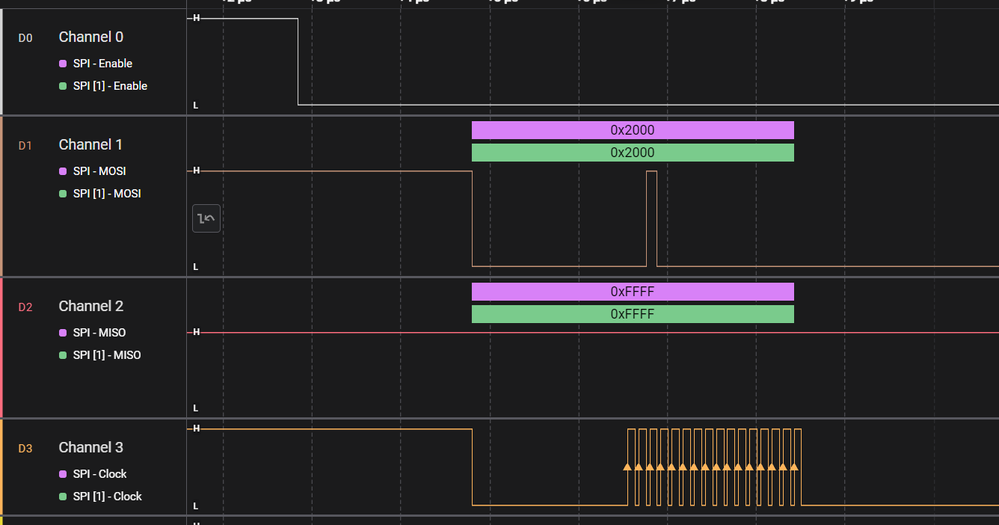Click the purple 0x2000 MOSI decode bubble

click(x=633, y=130)
